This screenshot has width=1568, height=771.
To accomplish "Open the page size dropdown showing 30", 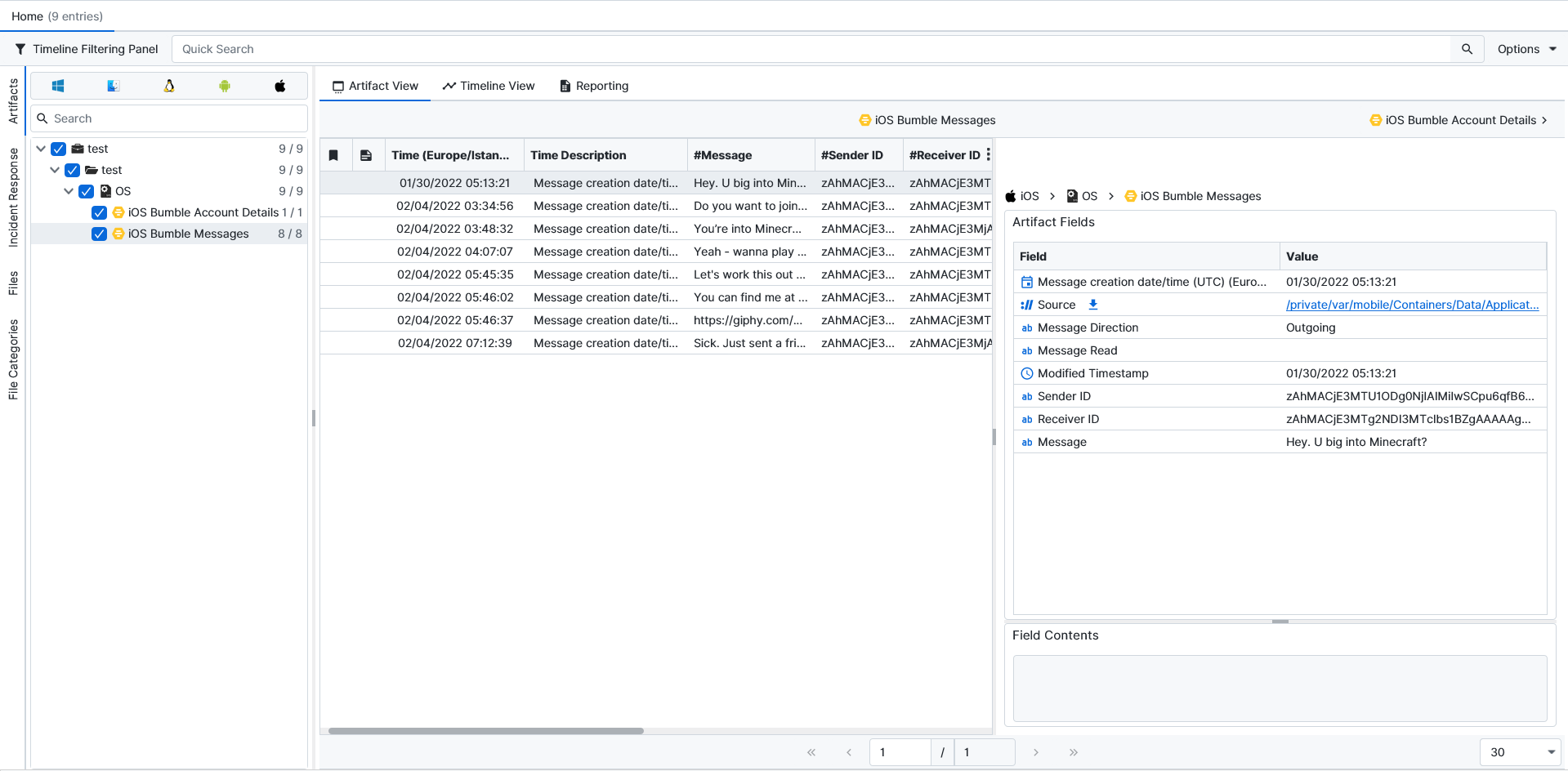I will 1521,752.
